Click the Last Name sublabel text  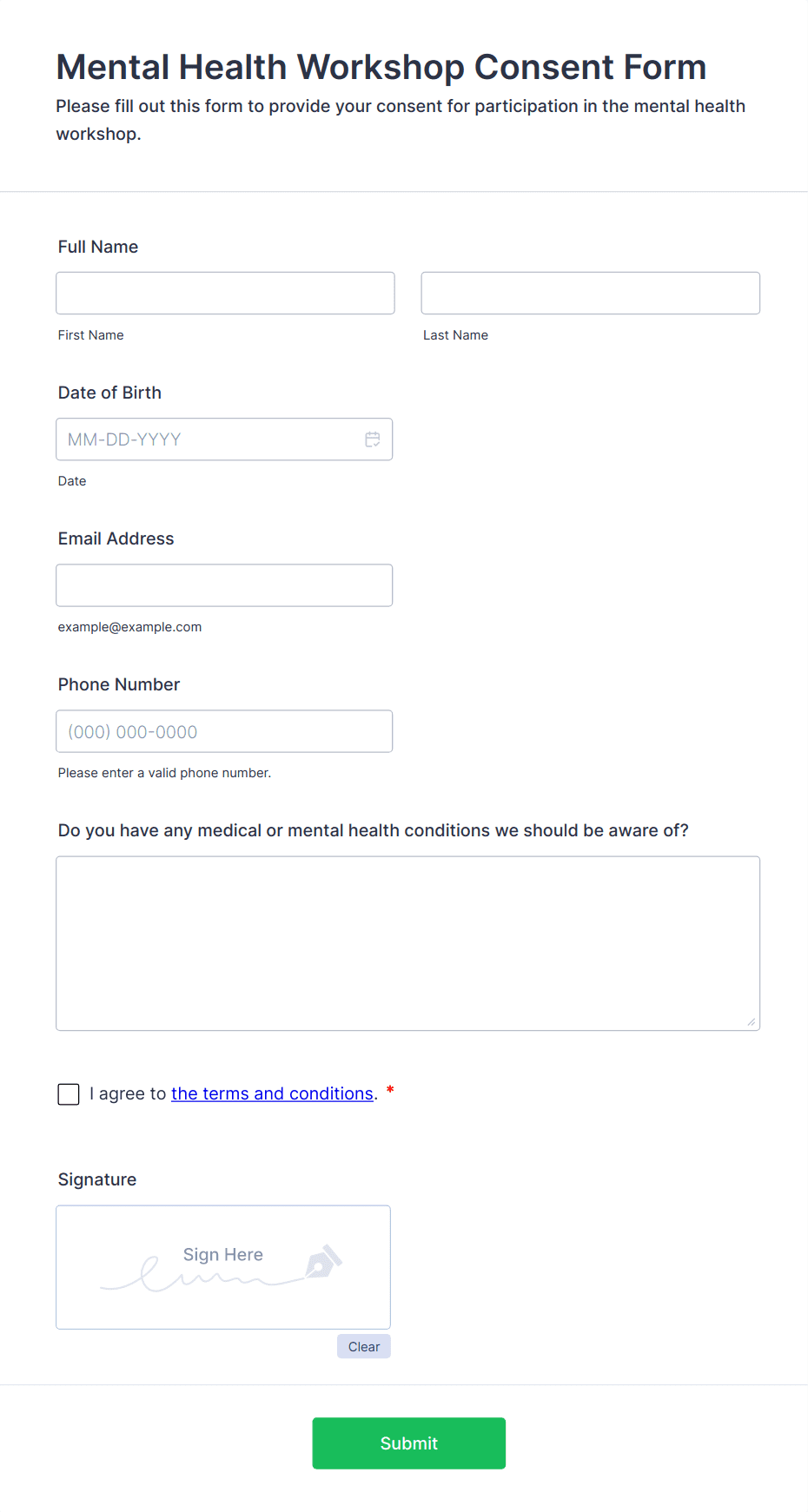[x=455, y=335]
